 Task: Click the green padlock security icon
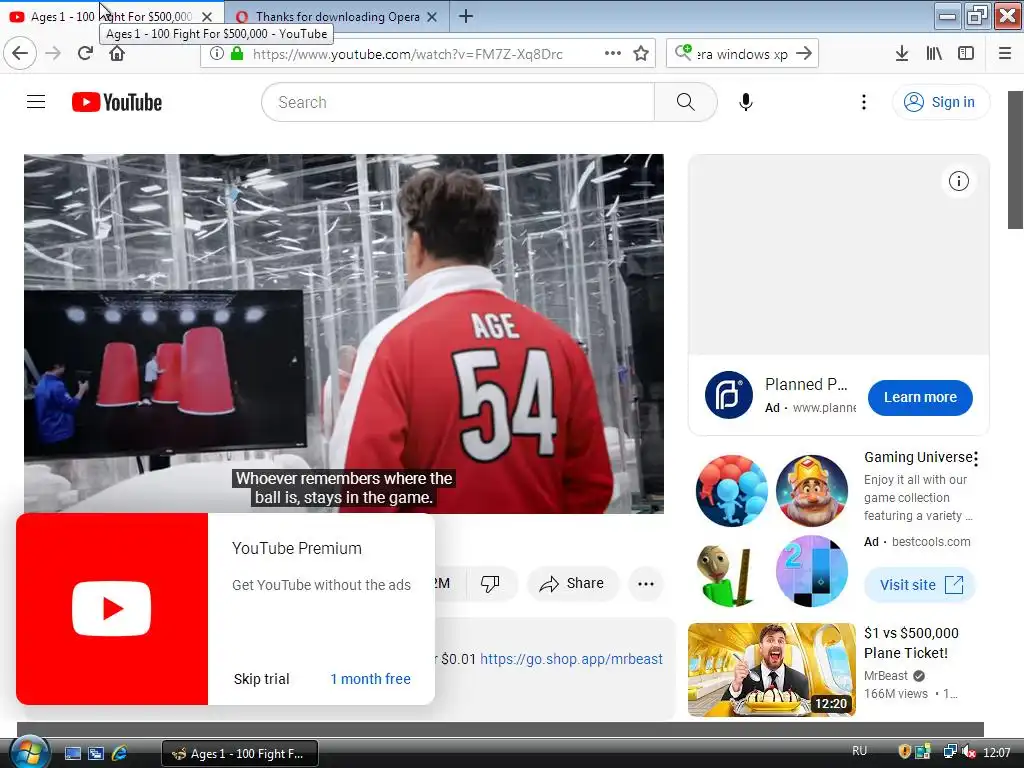pos(238,54)
